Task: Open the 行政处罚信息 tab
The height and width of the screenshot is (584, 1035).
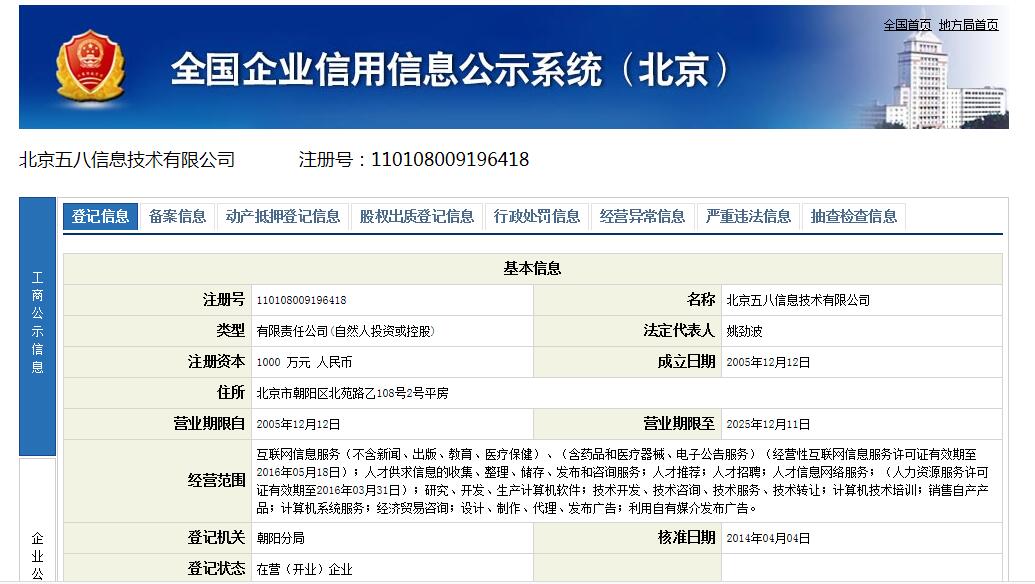Action: tap(536, 216)
